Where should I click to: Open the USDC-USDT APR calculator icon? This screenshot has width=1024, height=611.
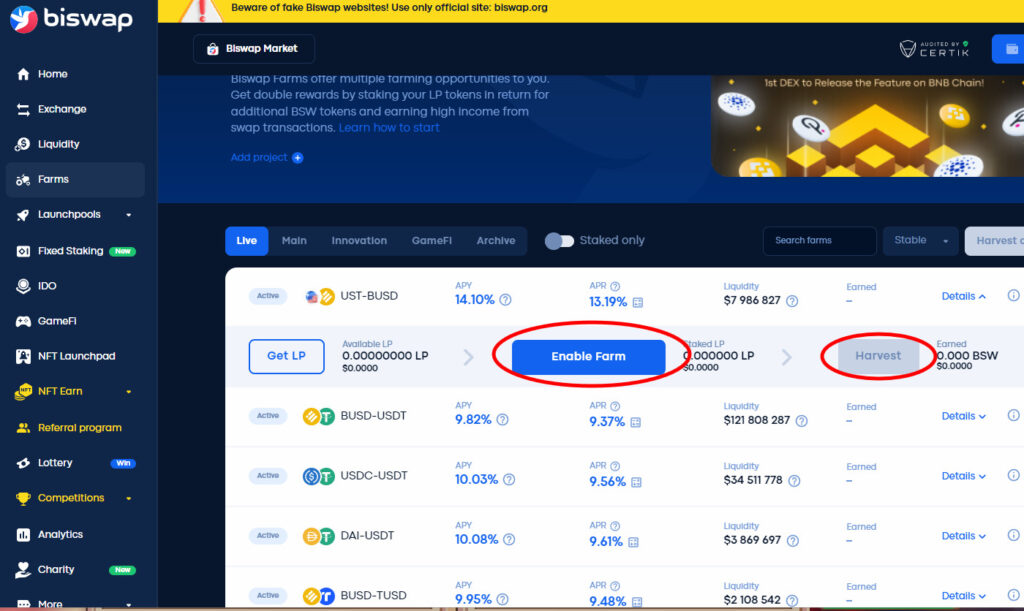point(636,482)
